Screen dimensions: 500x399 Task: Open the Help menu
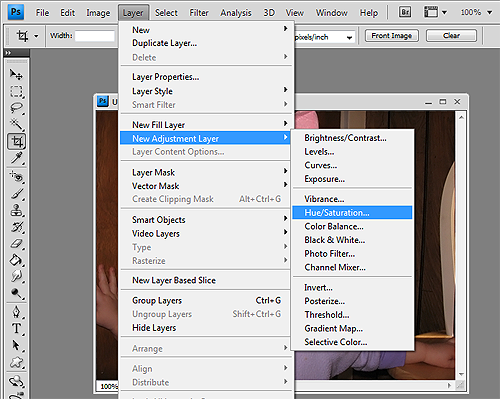click(x=369, y=13)
